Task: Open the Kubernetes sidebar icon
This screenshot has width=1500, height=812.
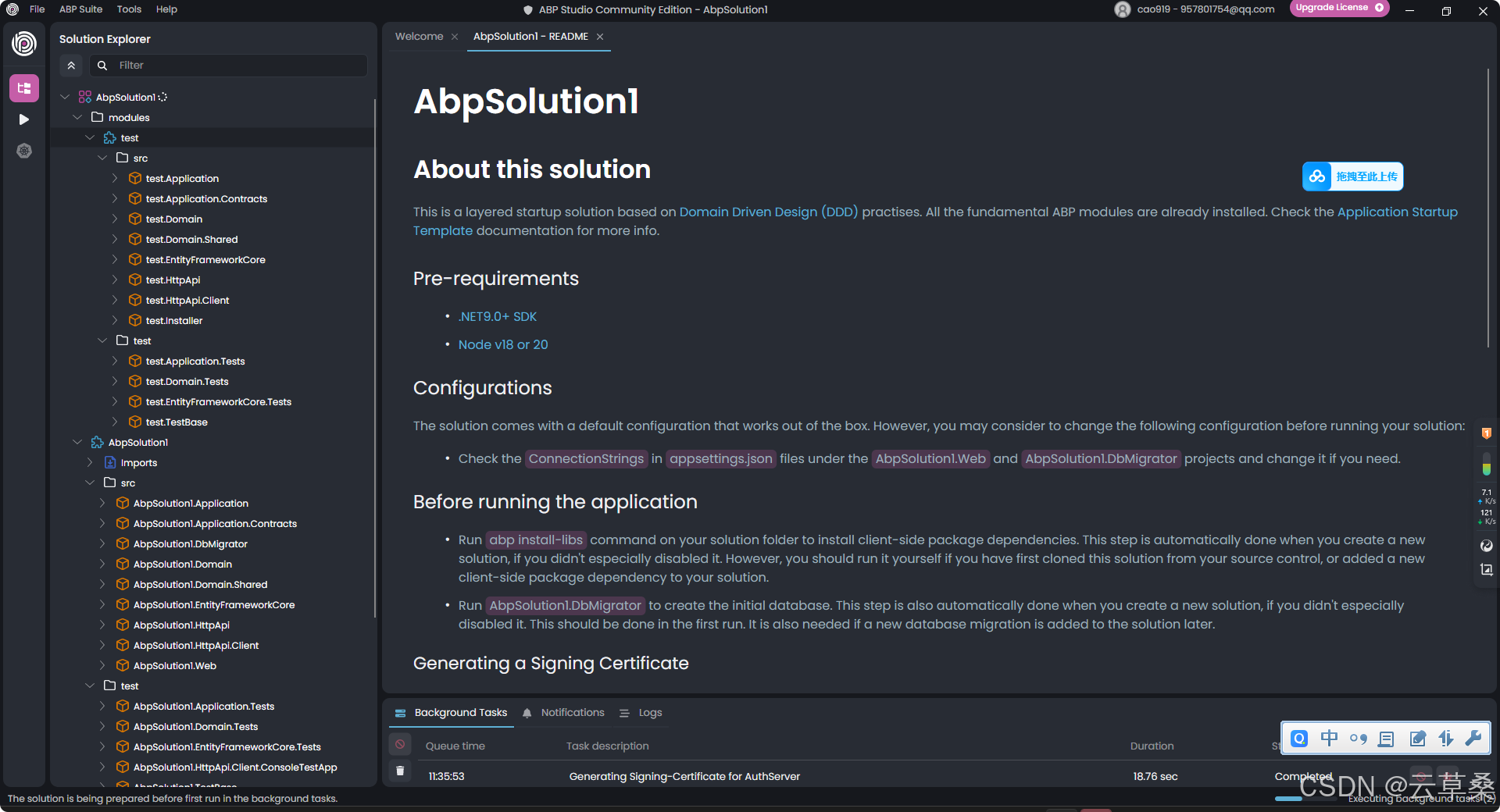Action: [24, 151]
